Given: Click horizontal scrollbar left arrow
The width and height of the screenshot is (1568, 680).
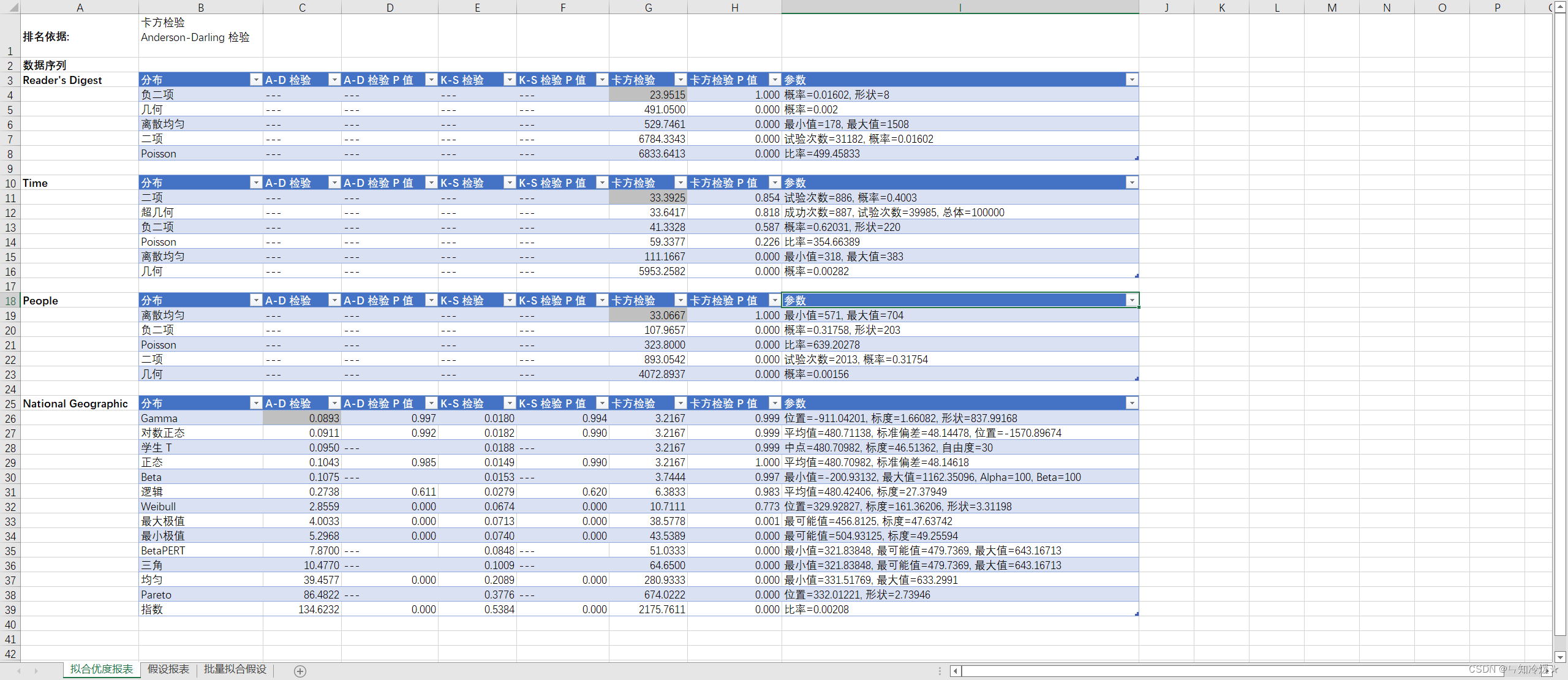Looking at the screenshot, I should (956, 671).
